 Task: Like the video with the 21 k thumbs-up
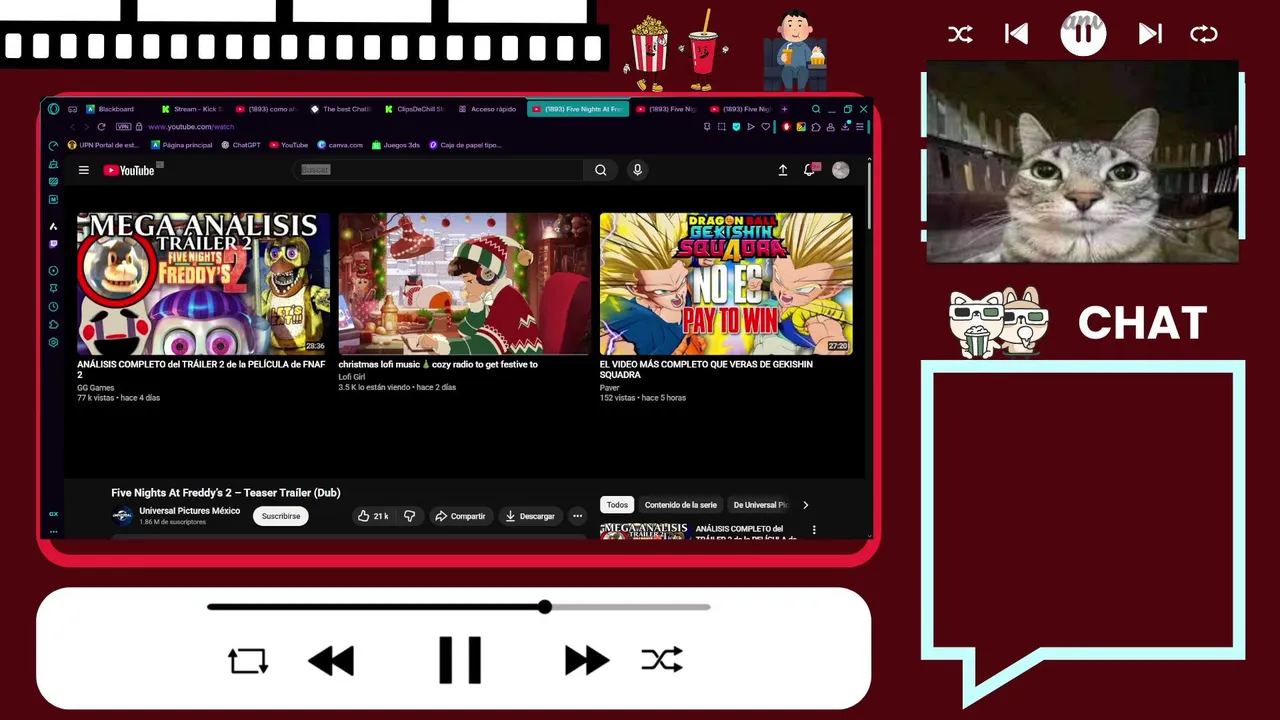click(373, 516)
